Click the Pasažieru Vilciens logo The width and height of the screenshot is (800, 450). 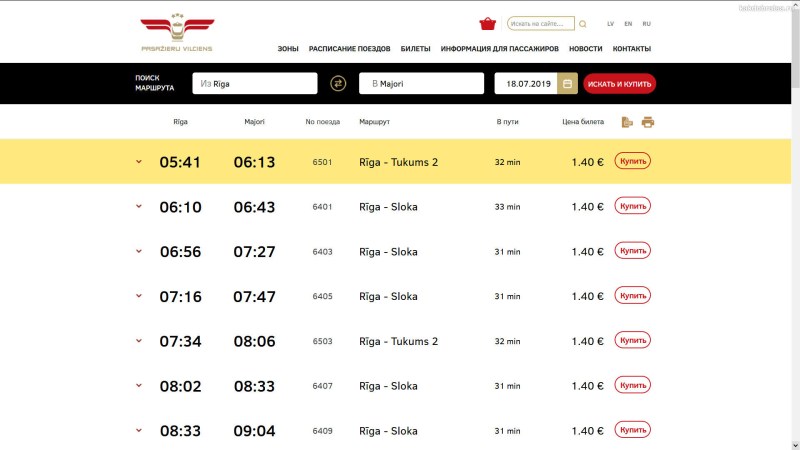177,32
